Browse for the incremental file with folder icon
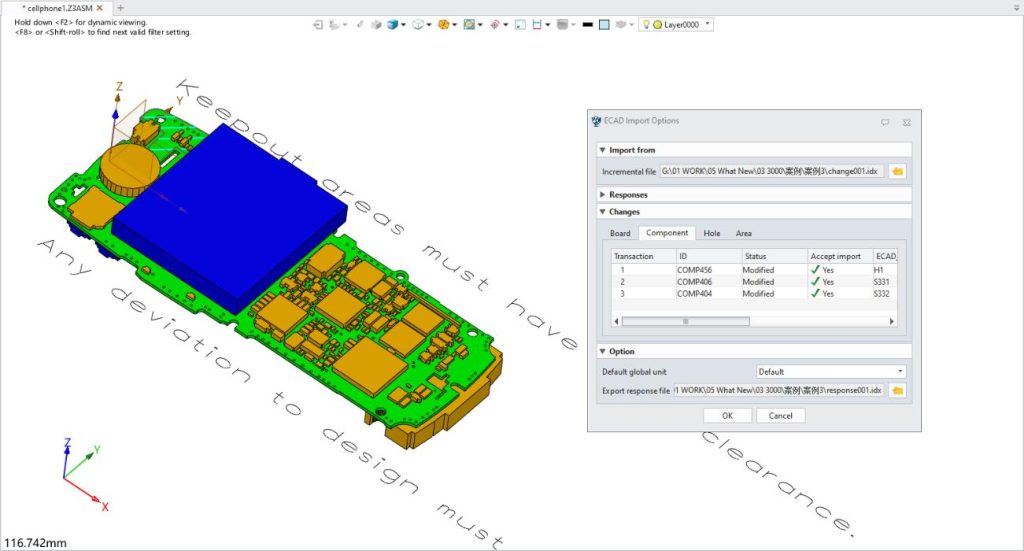This screenshot has height=551, width=1024. [897, 171]
